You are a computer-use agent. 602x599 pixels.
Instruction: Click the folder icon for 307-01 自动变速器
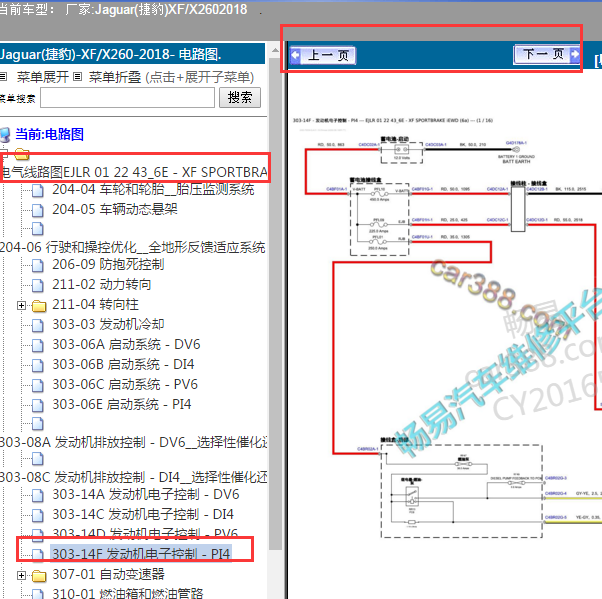[39, 576]
